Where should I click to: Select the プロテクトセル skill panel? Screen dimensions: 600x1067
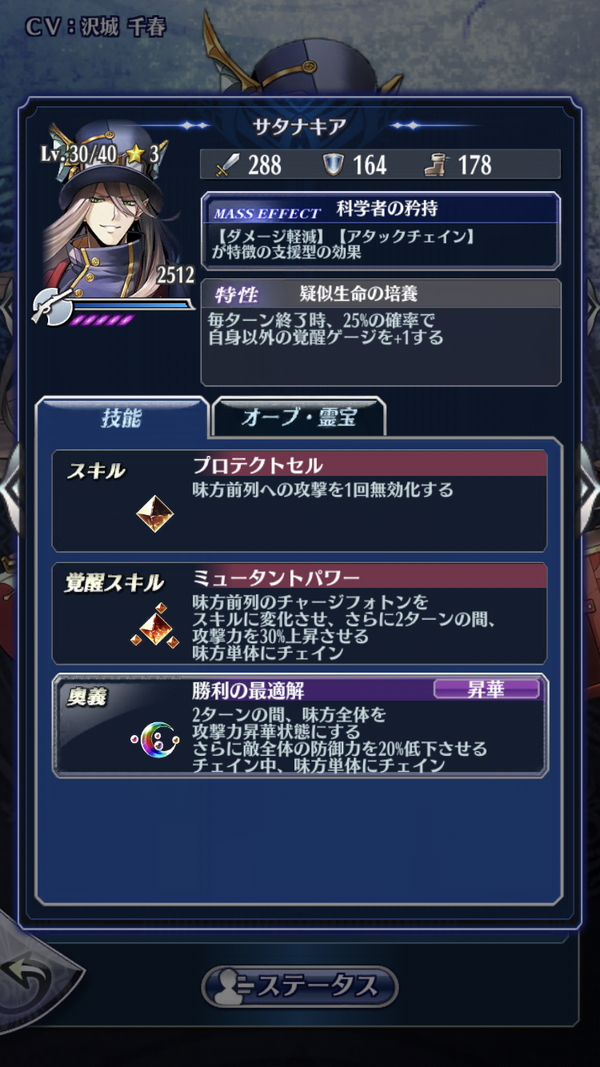pyautogui.click(x=299, y=500)
